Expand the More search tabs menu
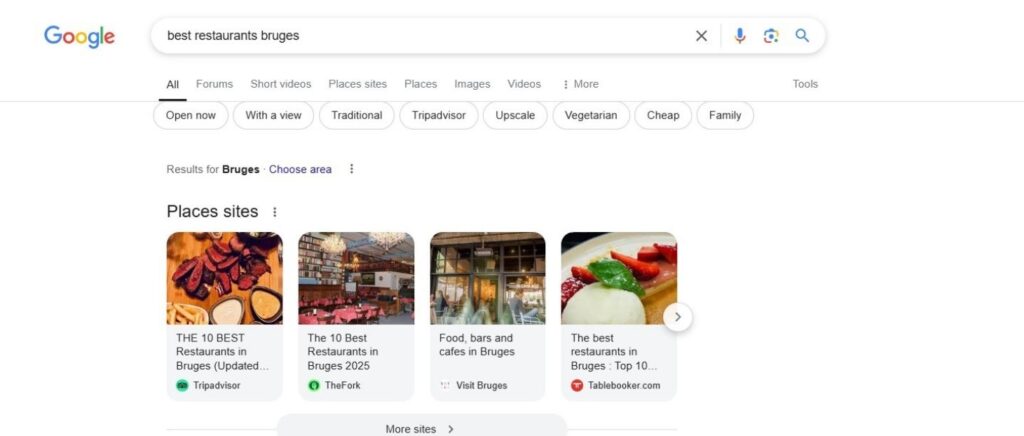 pos(580,84)
